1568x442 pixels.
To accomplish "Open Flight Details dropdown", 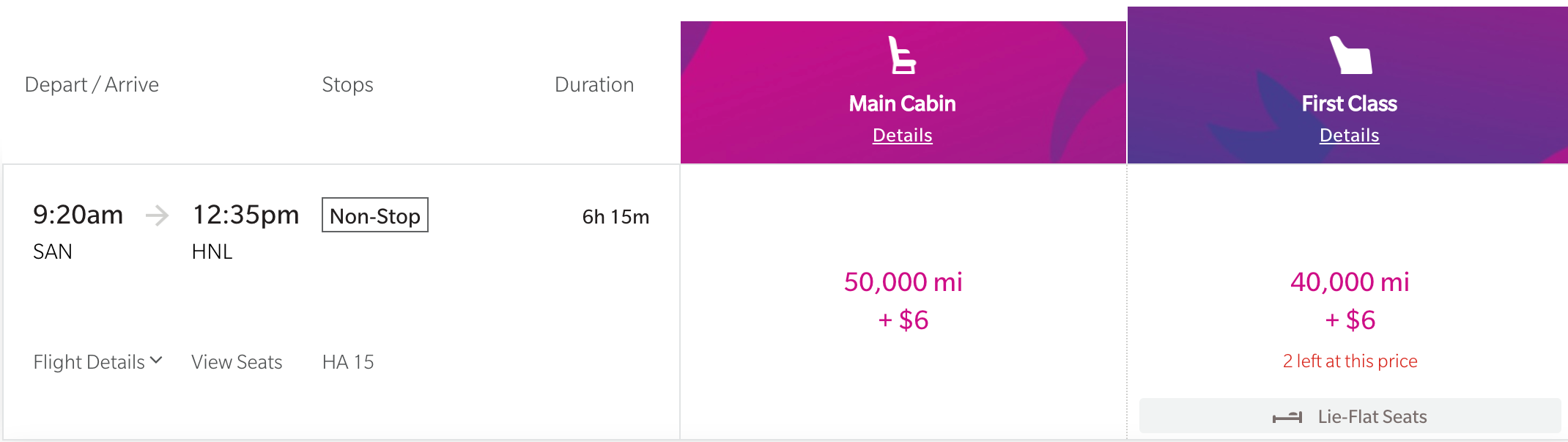I will coord(97,362).
